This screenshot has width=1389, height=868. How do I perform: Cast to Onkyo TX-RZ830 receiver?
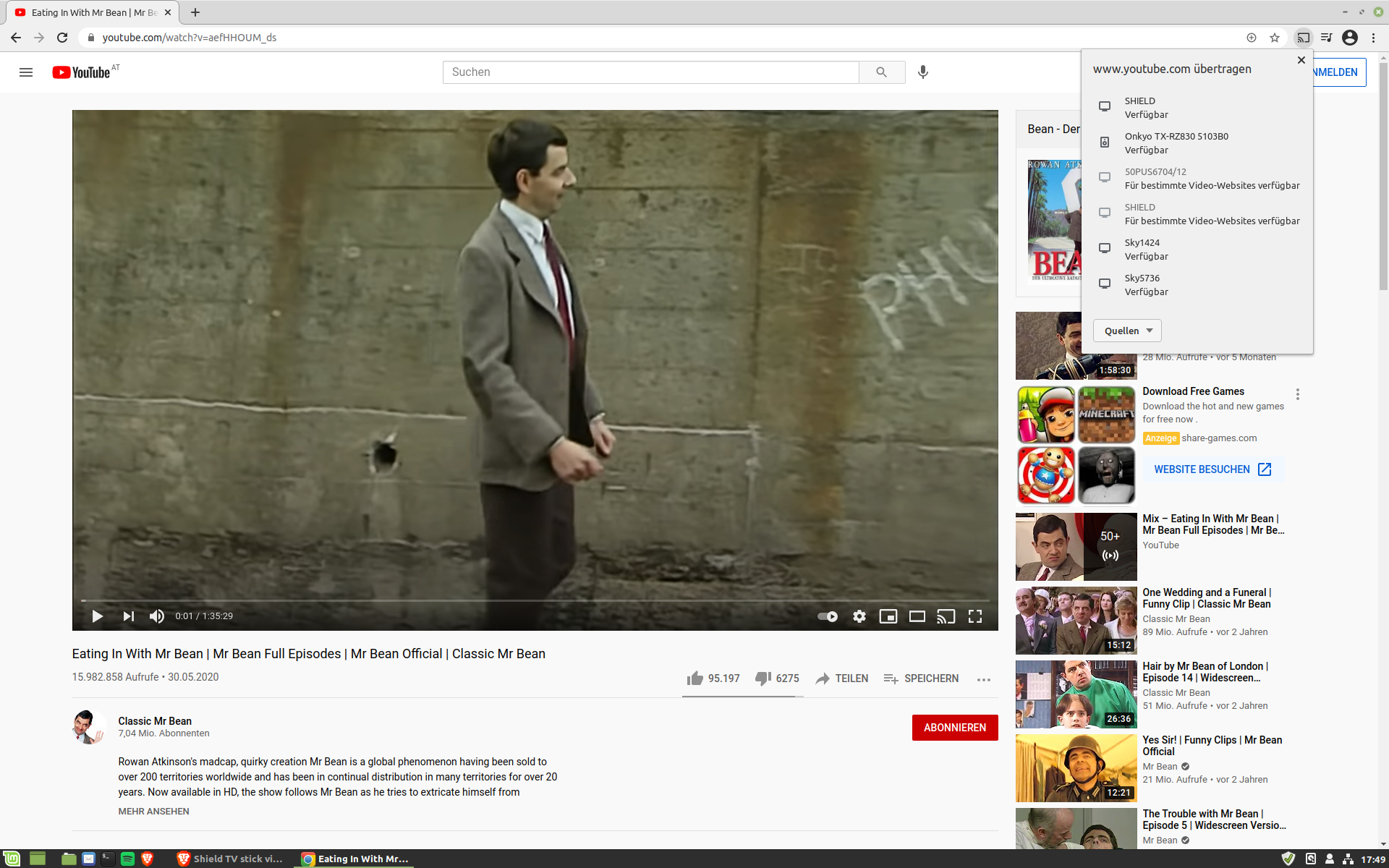coord(1197,143)
